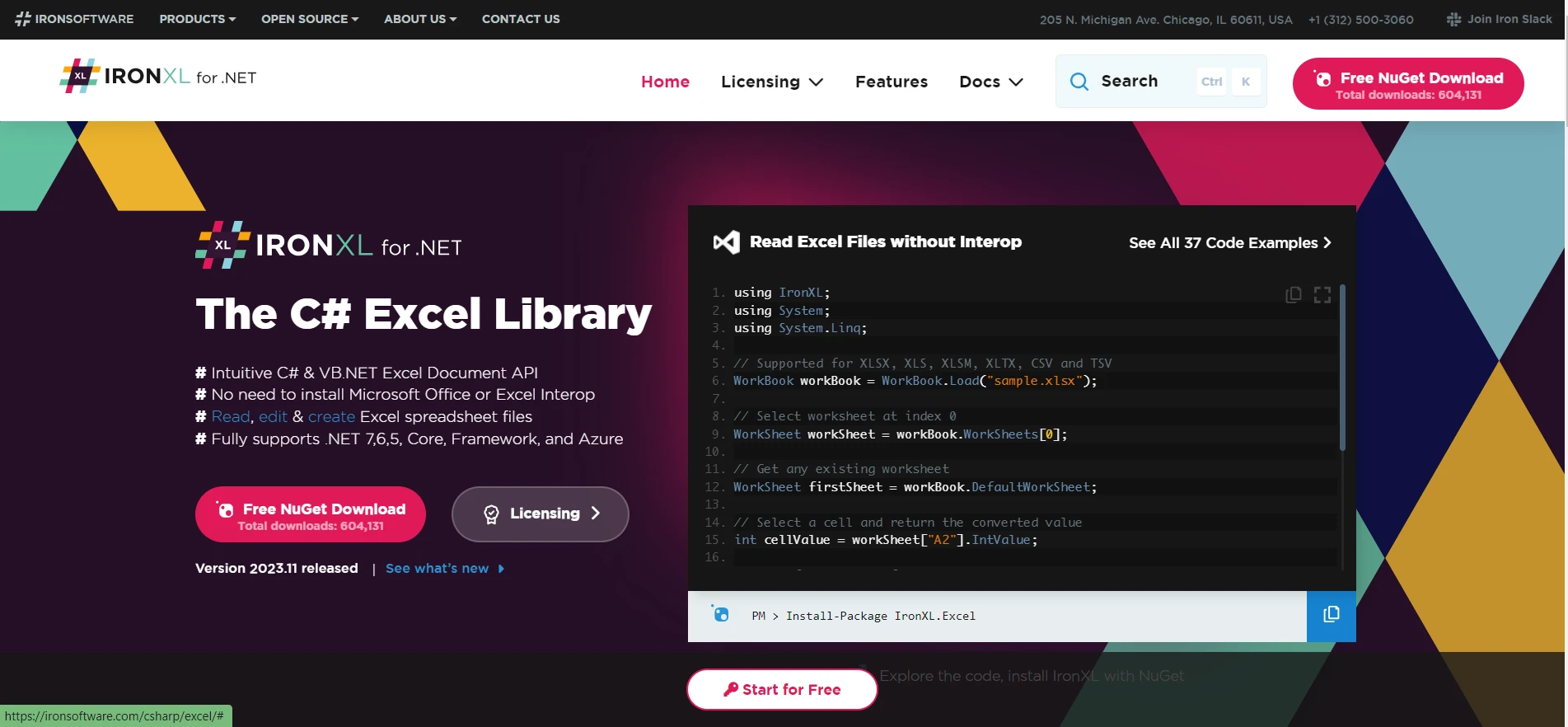Click the IronXL for .NET header logo
Screen dimensions: 1568x727
tap(158, 77)
